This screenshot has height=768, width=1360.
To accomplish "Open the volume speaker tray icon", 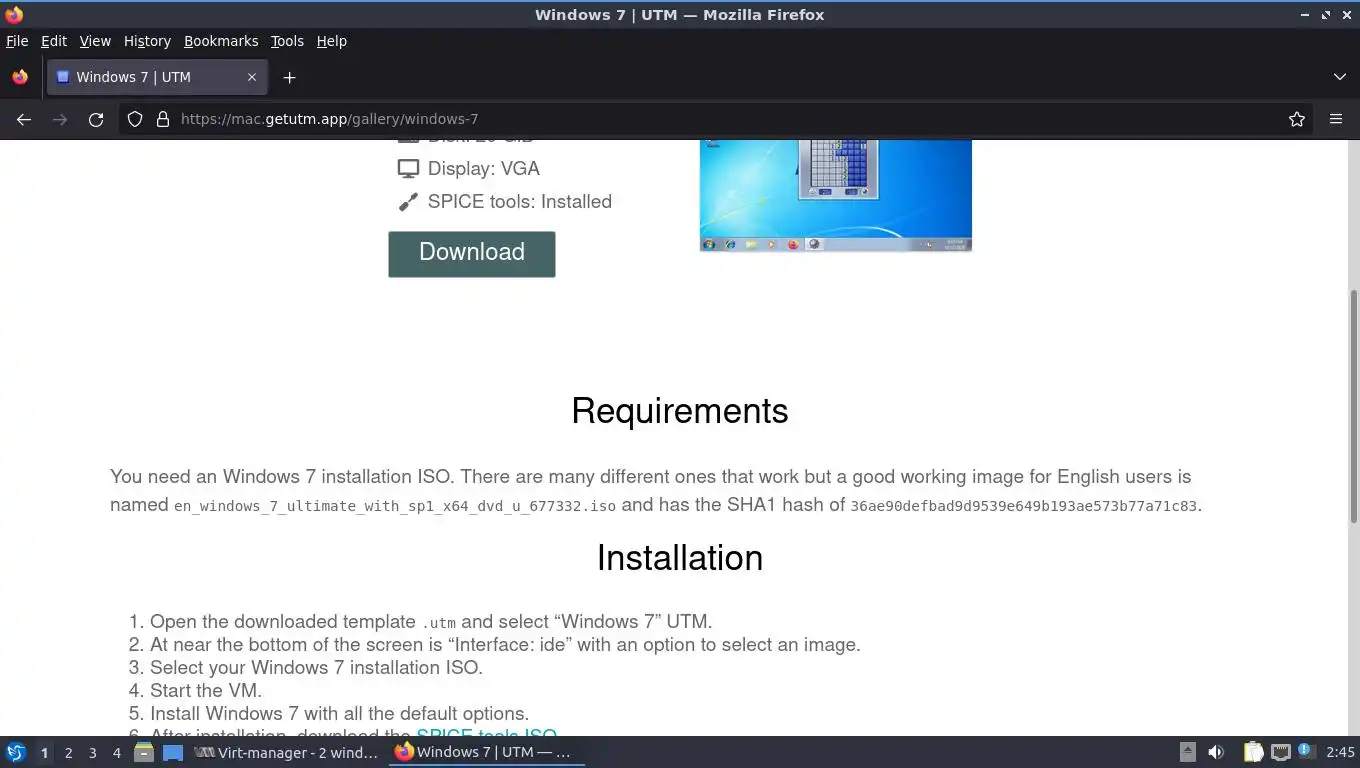I will (1216, 752).
